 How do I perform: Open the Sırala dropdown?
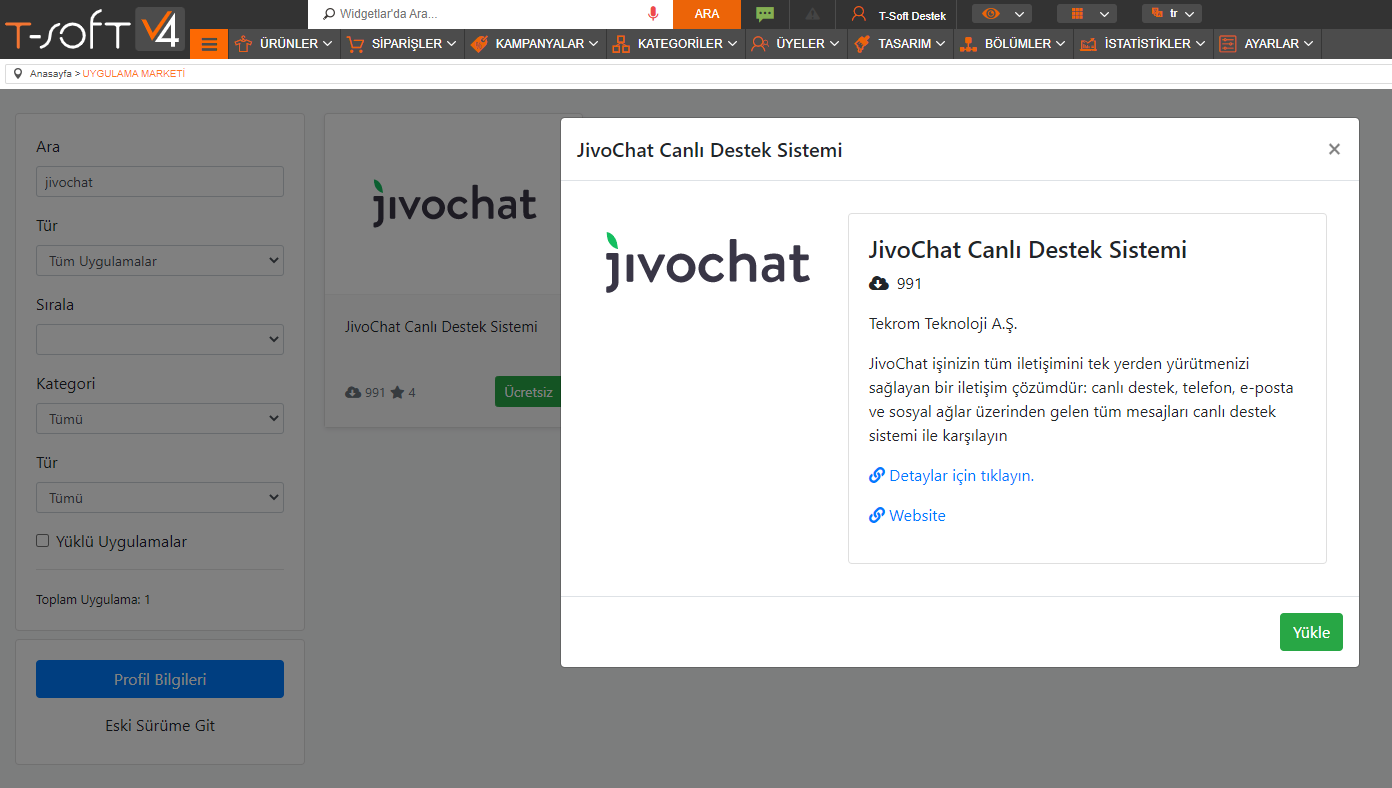coord(160,340)
